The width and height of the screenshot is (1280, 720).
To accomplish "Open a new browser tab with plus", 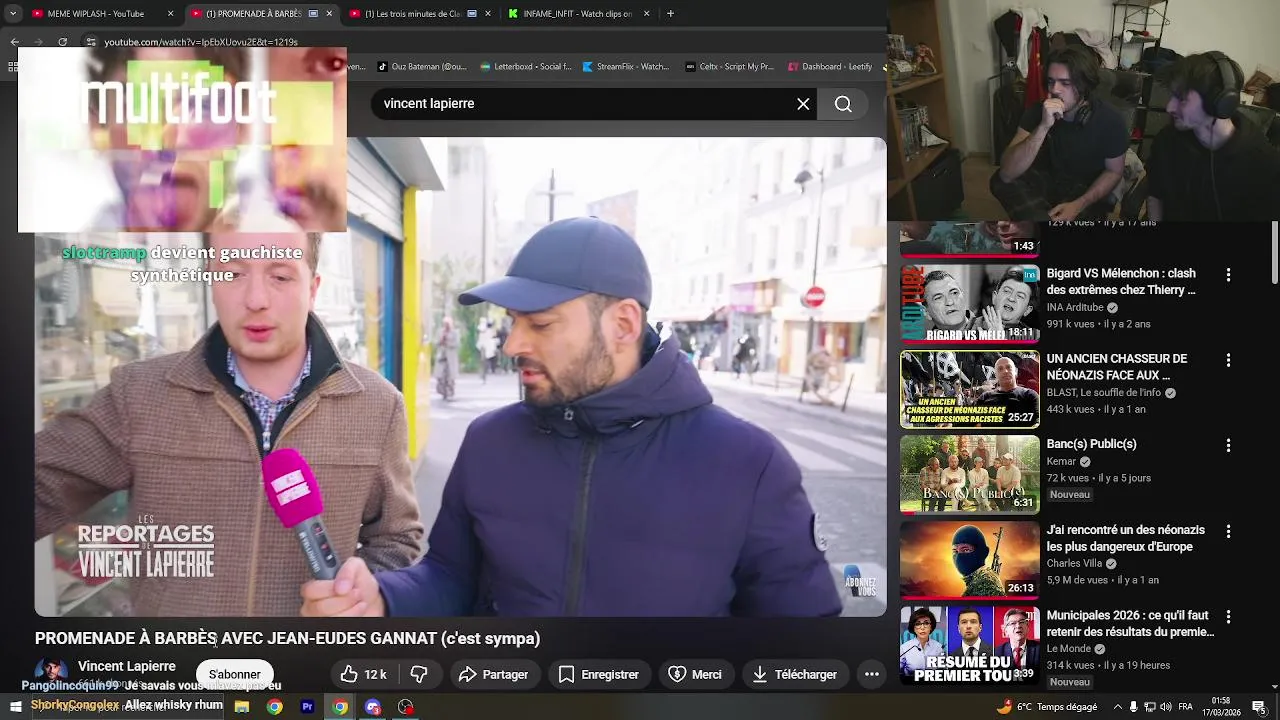I will tap(670, 14).
